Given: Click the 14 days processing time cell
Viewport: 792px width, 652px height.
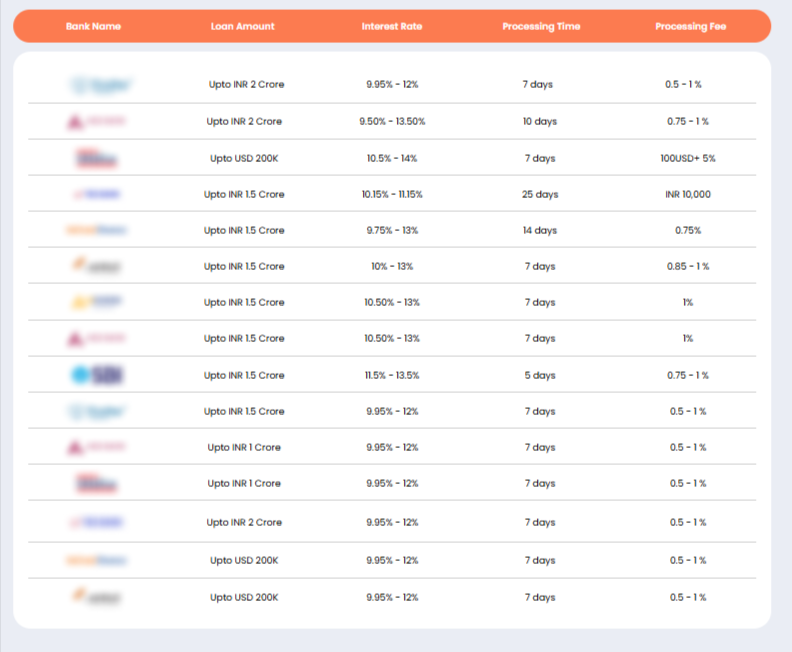Looking at the screenshot, I should (539, 230).
